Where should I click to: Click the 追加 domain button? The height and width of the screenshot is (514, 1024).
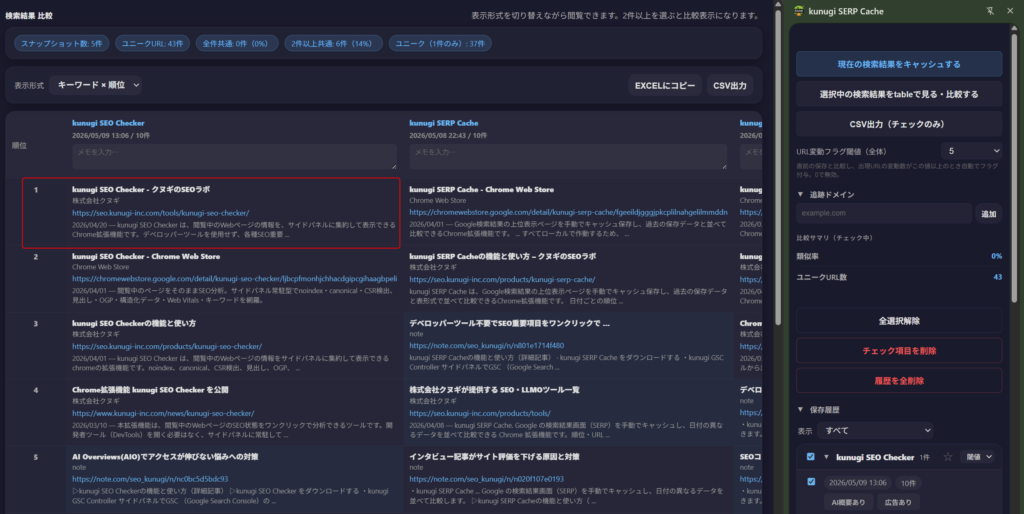pyautogui.click(x=989, y=214)
